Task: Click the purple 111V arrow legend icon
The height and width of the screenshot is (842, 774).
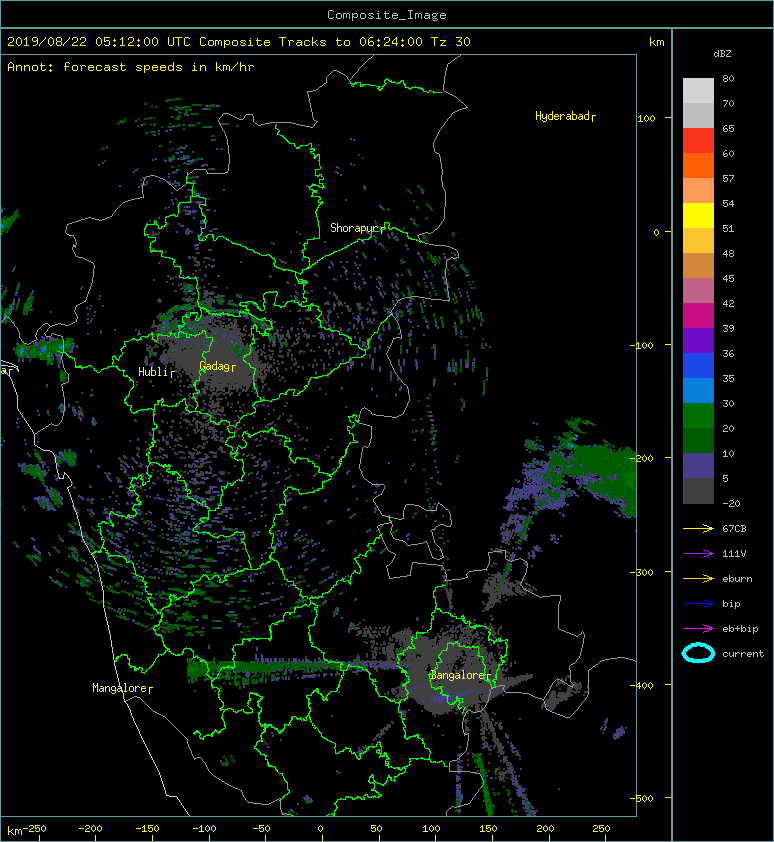Action: [698, 554]
